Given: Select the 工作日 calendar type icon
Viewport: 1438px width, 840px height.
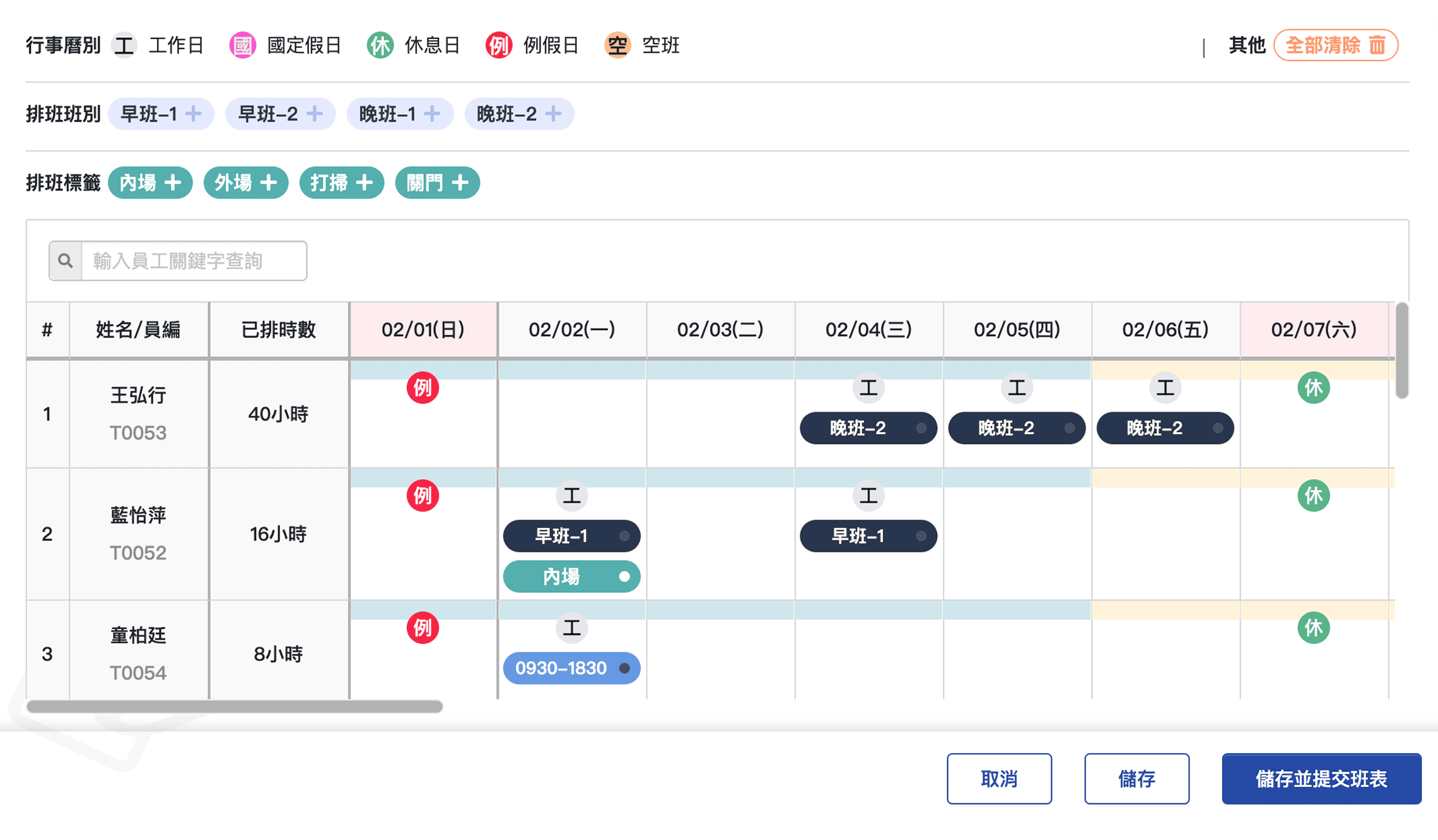Looking at the screenshot, I should click(124, 45).
